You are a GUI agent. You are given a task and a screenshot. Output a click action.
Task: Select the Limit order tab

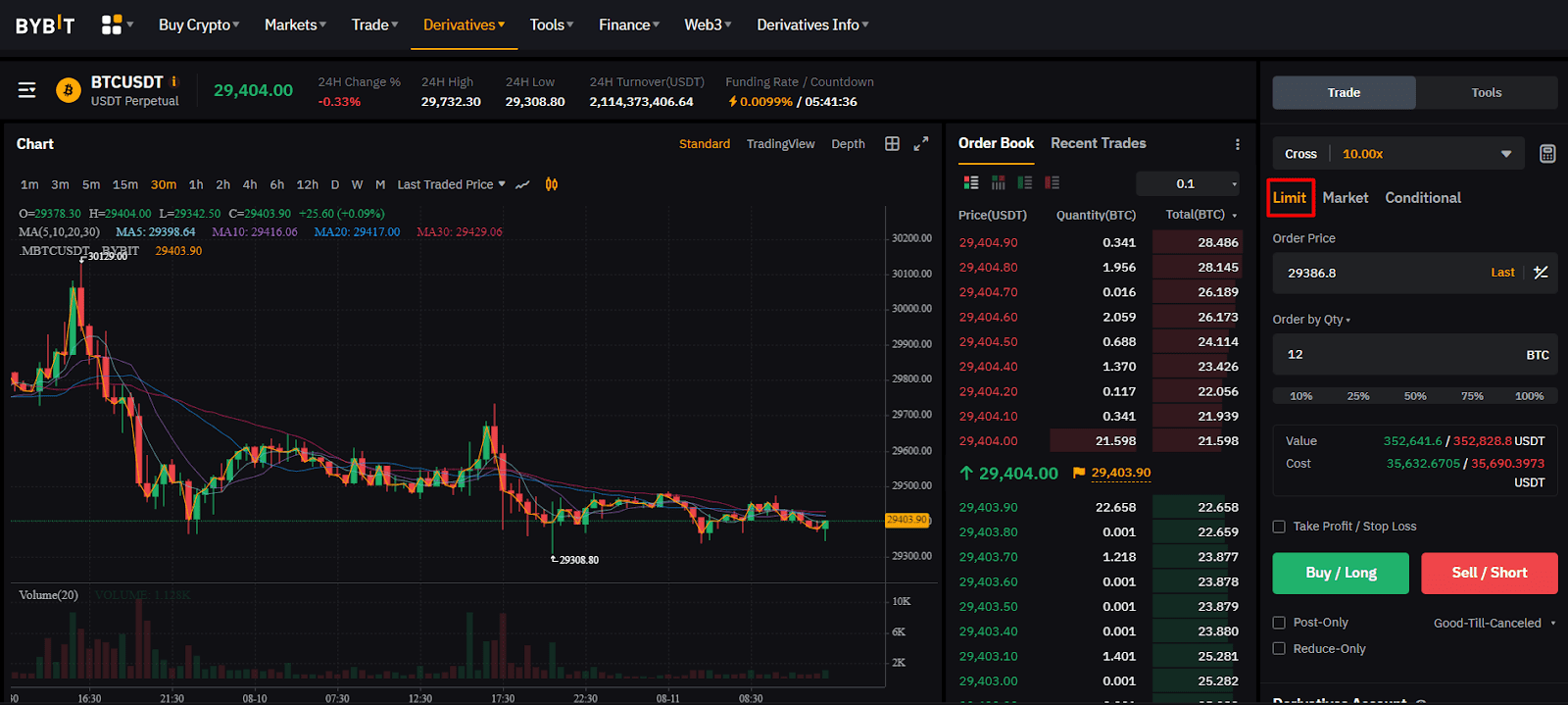[1290, 198]
